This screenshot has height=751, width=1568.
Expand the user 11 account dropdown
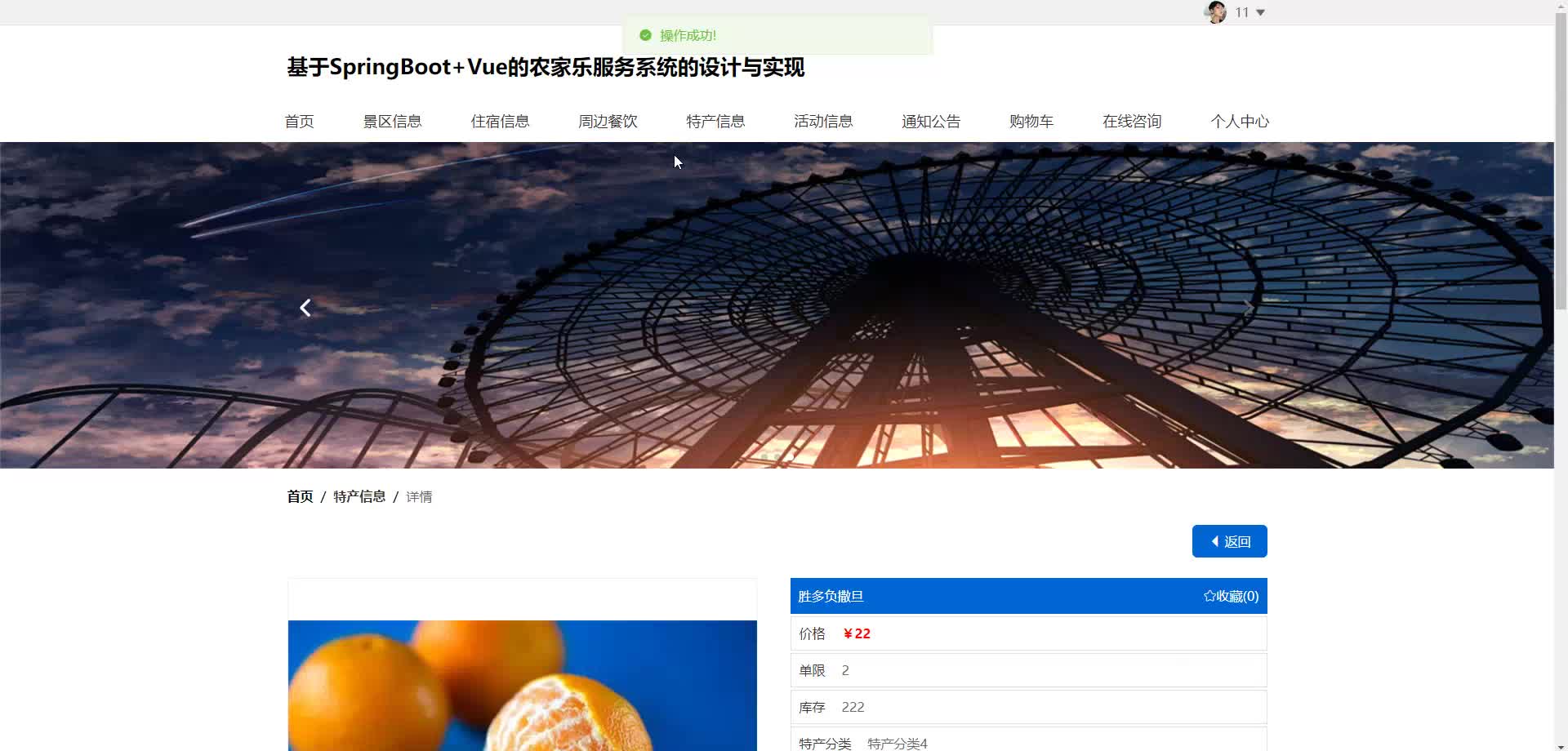[x=1250, y=12]
